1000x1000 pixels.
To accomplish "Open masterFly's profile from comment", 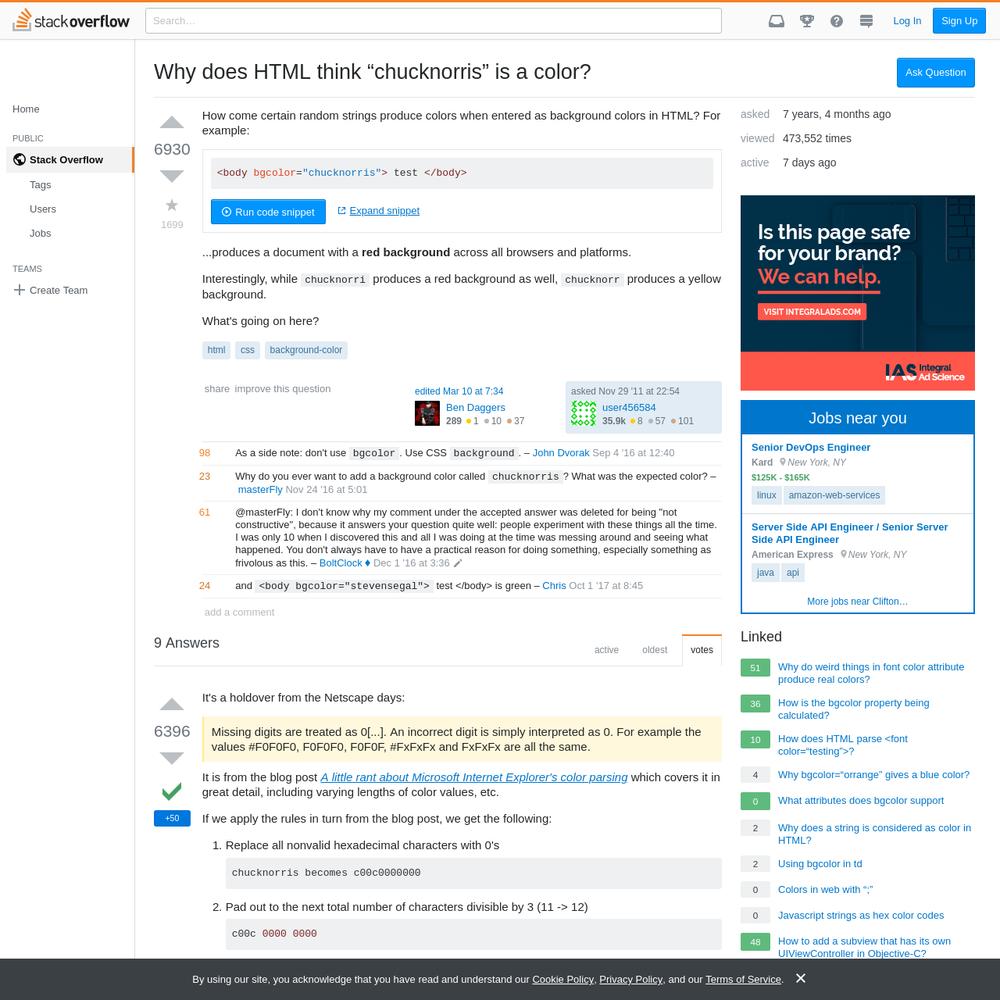I will tap(260, 490).
